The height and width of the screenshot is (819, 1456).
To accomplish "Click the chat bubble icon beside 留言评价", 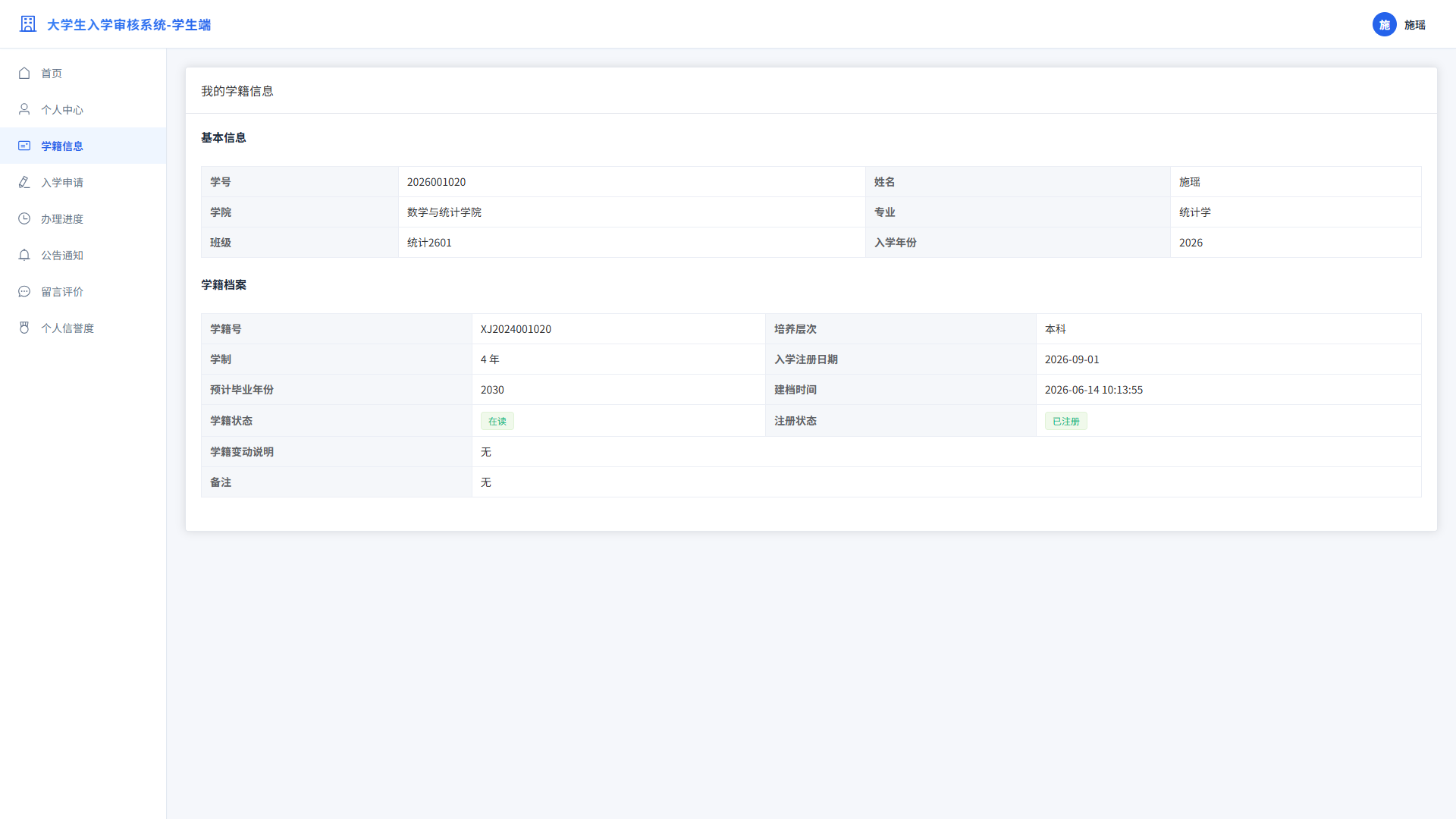I will pyautogui.click(x=24, y=291).
